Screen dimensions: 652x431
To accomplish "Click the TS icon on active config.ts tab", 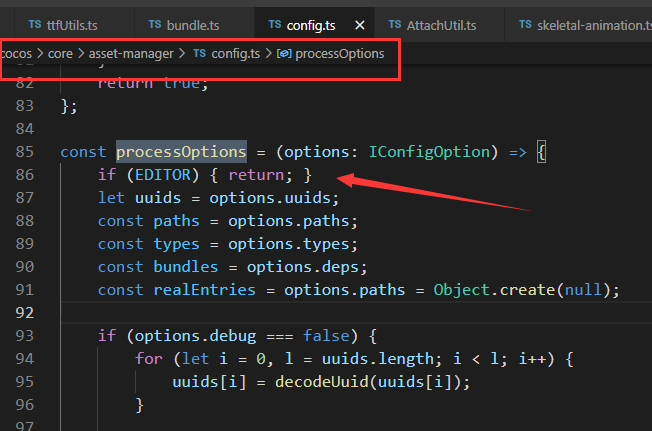I will click(x=272, y=23).
